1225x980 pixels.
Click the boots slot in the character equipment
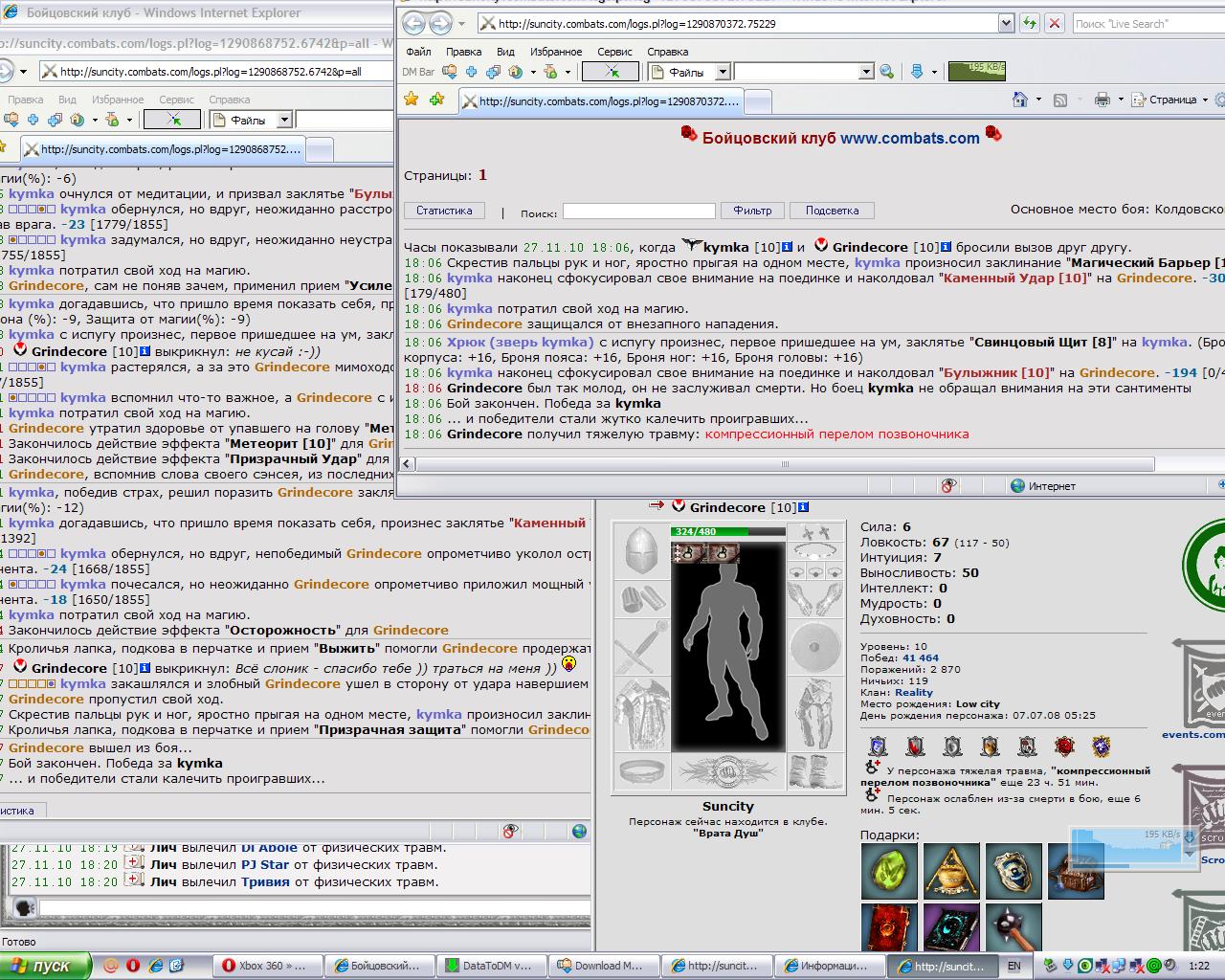[814, 771]
